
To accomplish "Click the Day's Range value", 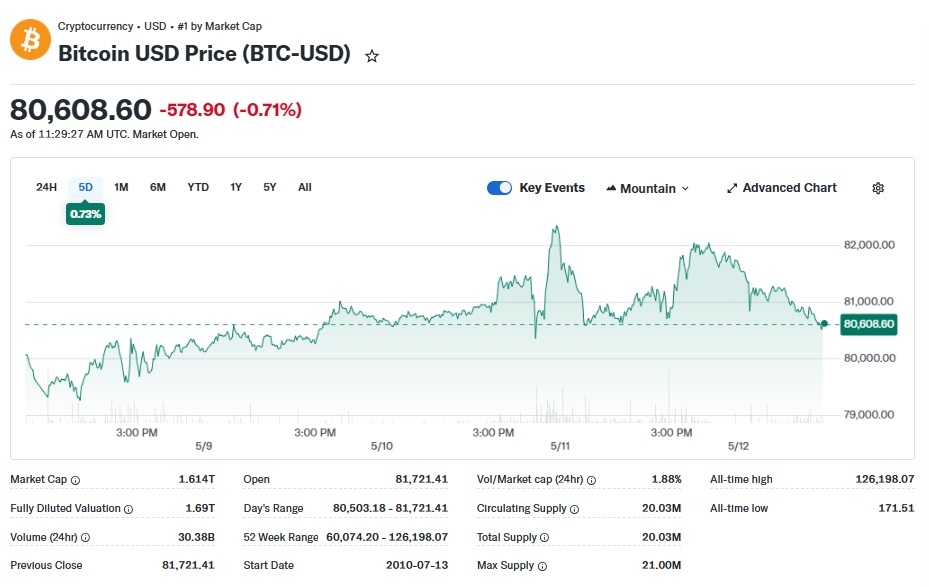I will (x=390, y=508).
